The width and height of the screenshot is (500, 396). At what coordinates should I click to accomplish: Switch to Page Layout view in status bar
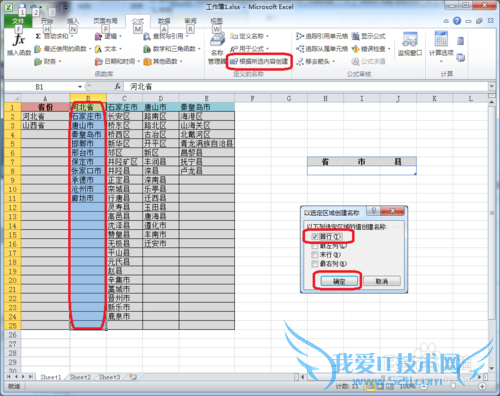pos(381,387)
